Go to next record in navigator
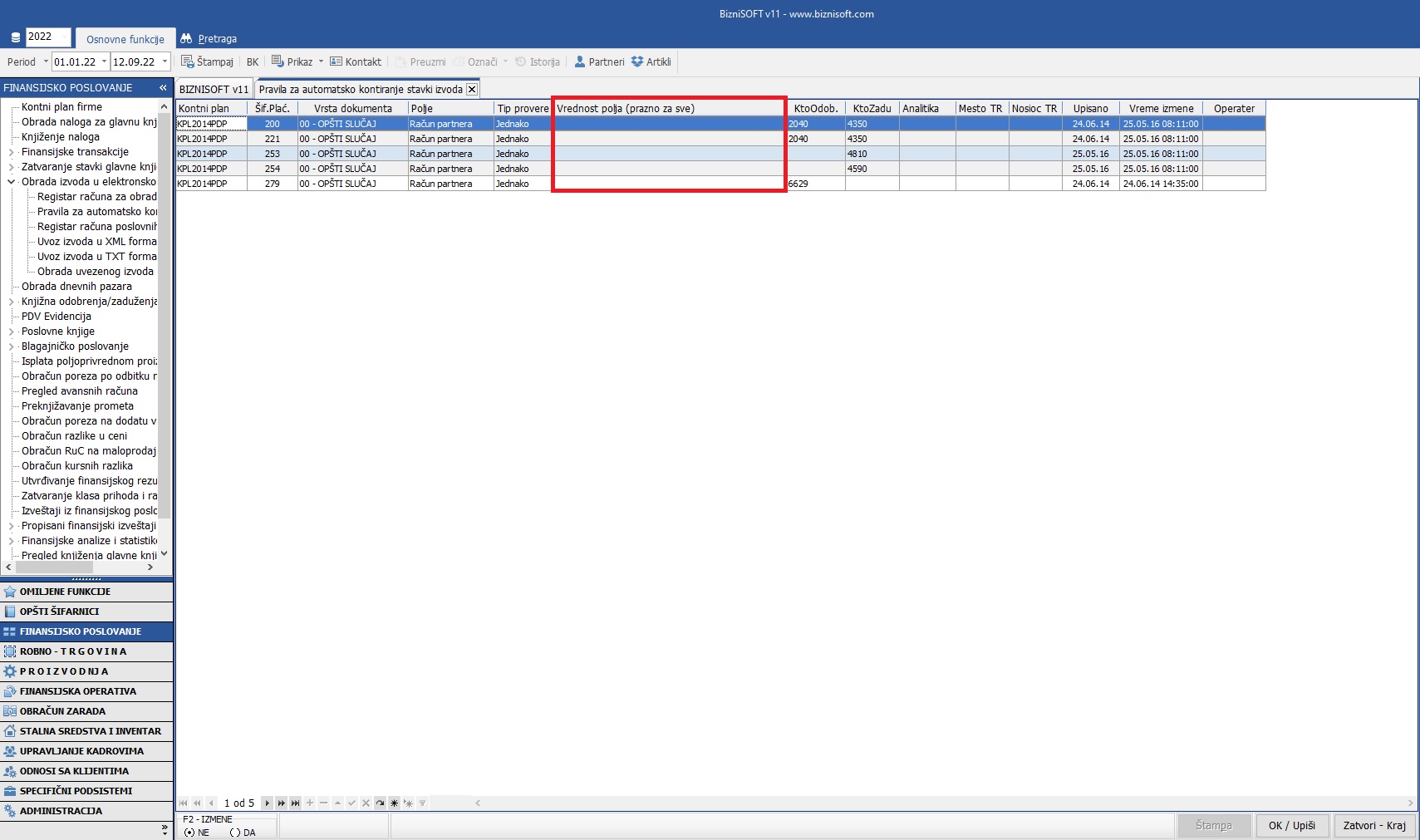The image size is (1420, 840). coord(267,803)
